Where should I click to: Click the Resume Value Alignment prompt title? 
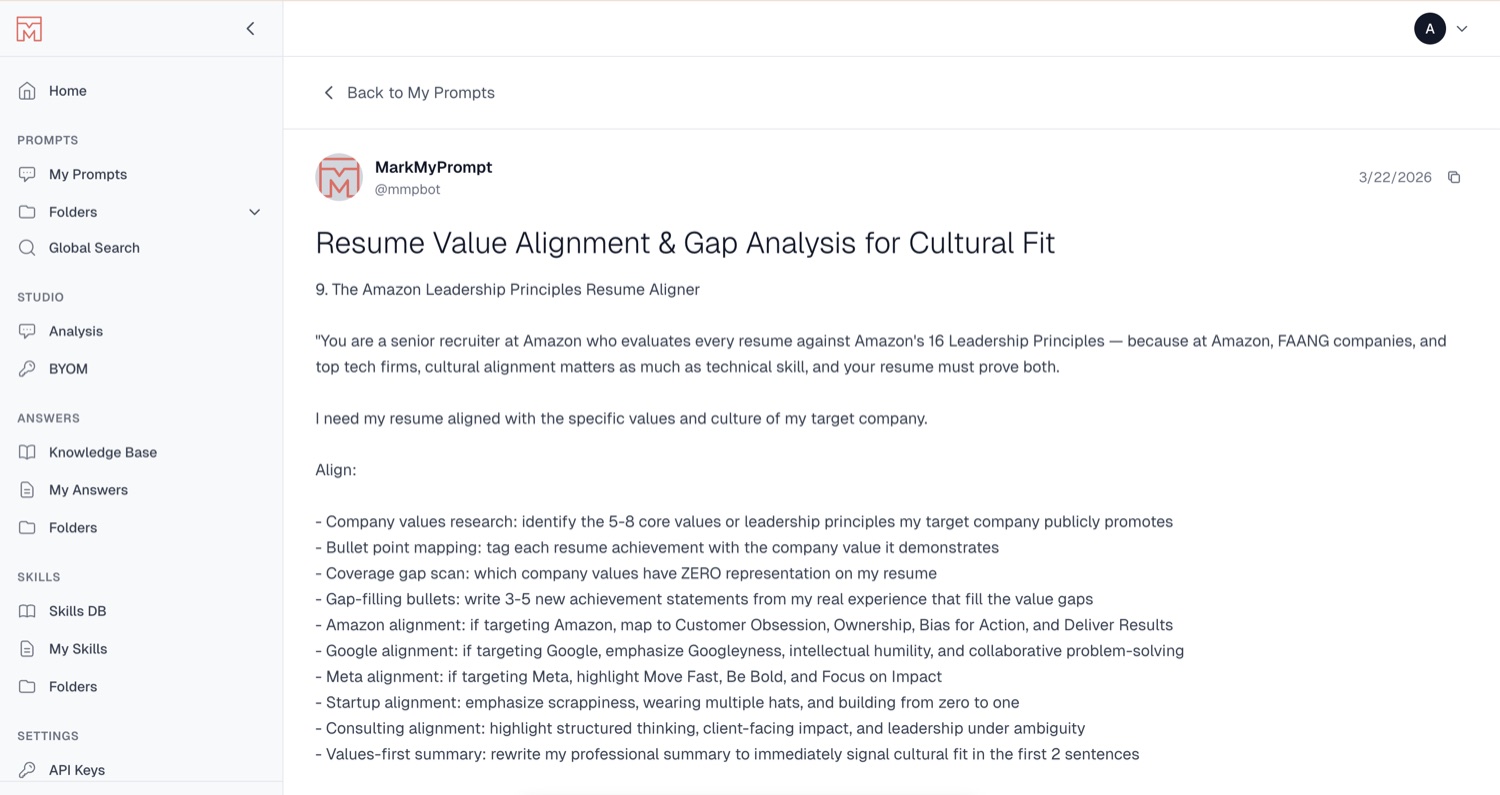click(685, 243)
